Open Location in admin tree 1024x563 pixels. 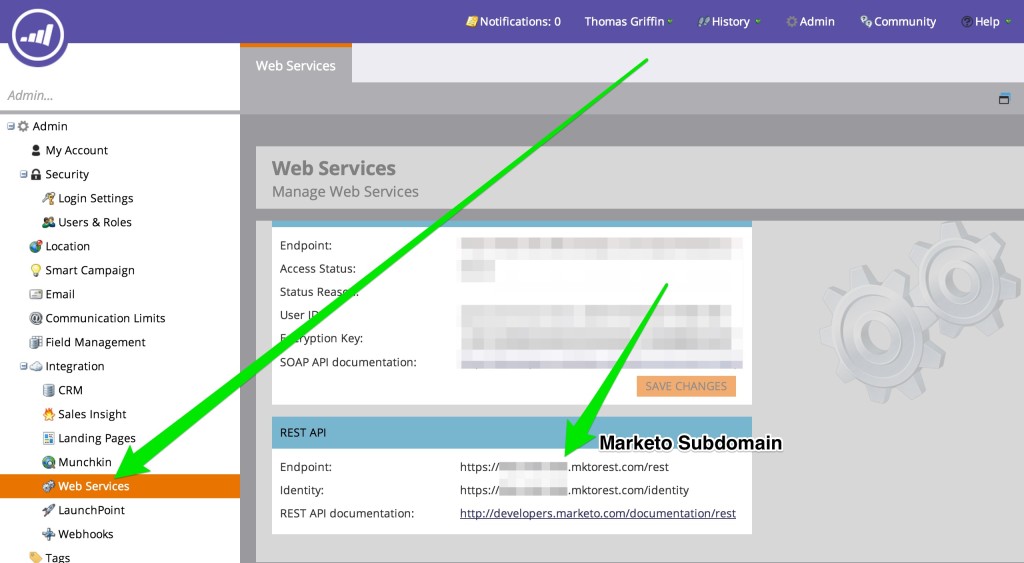(x=67, y=246)
